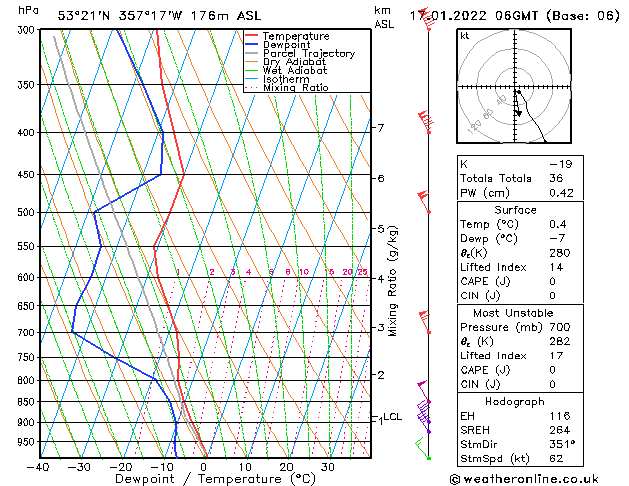The width and height of the screenshot is (629, 486).
Task: Click the hodograph wind plot
Action: click(x=514, y=86)
